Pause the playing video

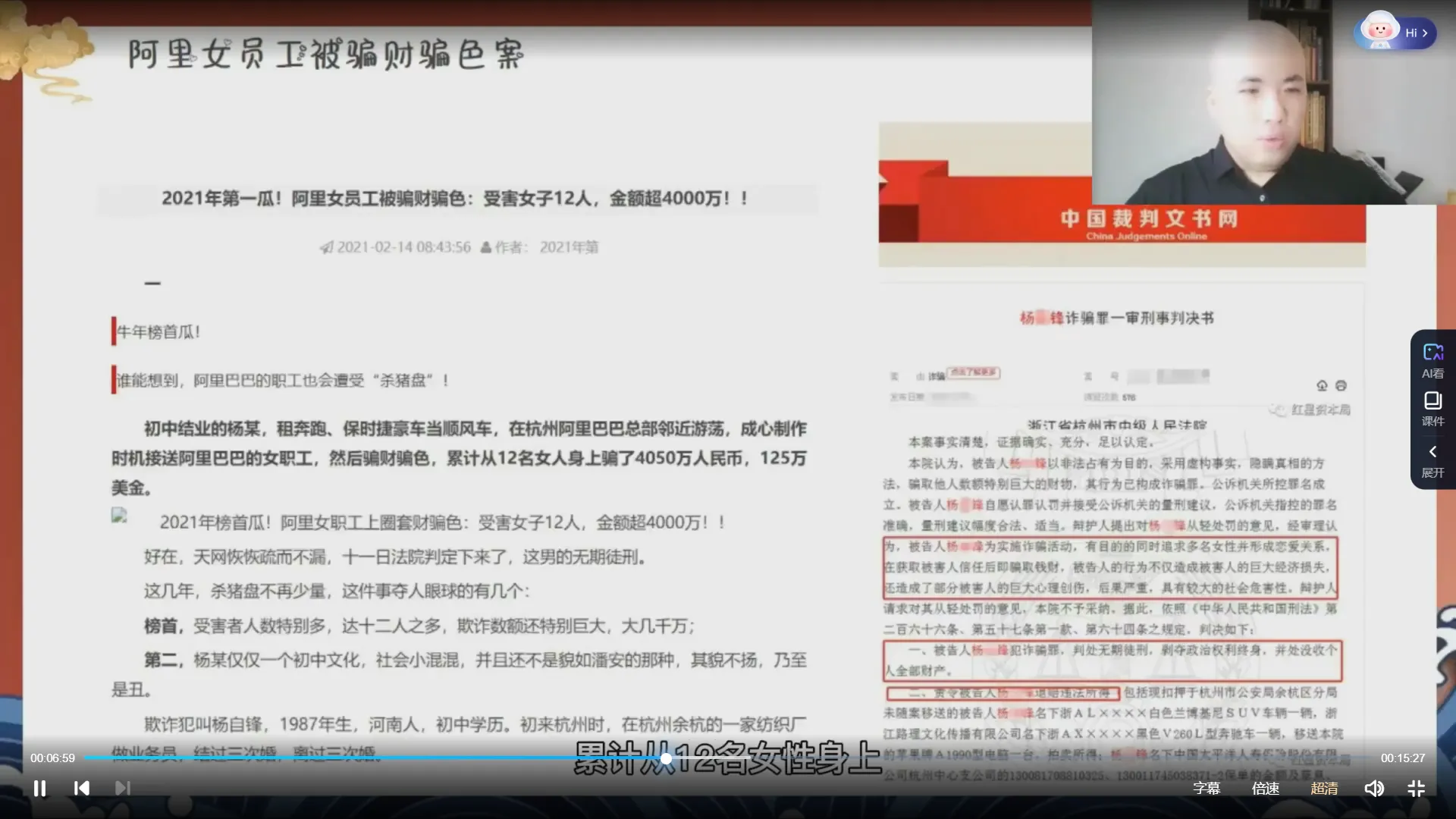coord(39,789)
